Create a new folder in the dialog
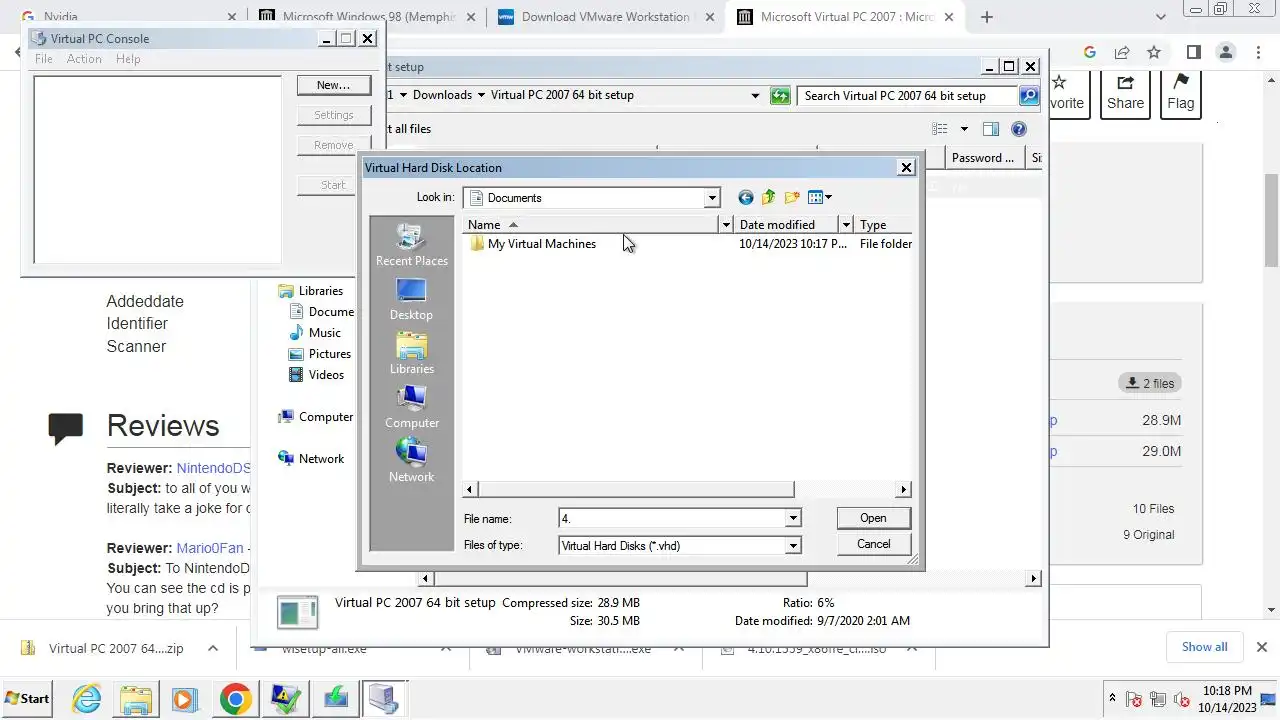Screen dimensions: 1280x720 [792, 198]
